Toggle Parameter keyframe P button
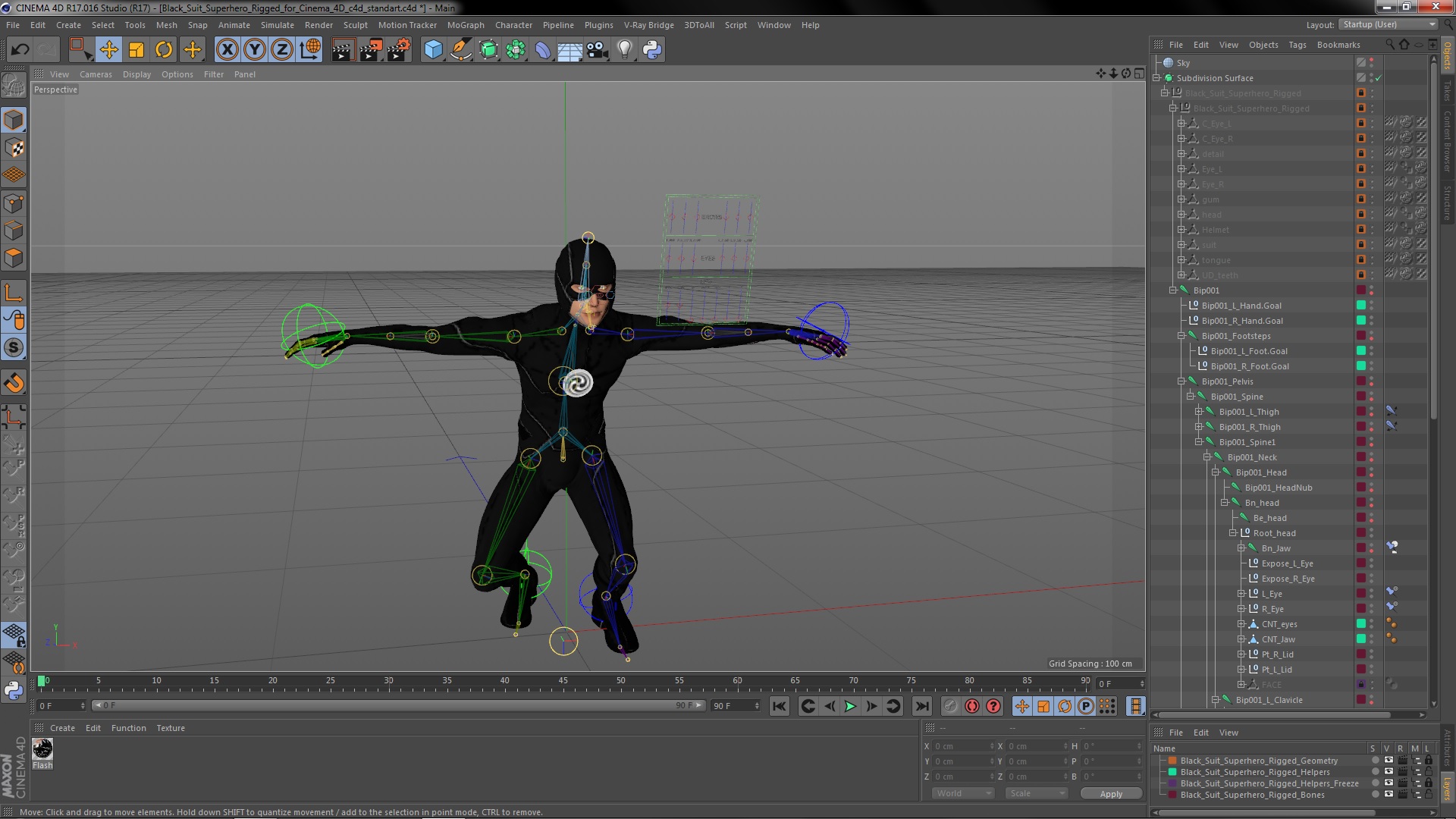The image size is (1456, 819). pyautogui.click(x=1086, y=706)
